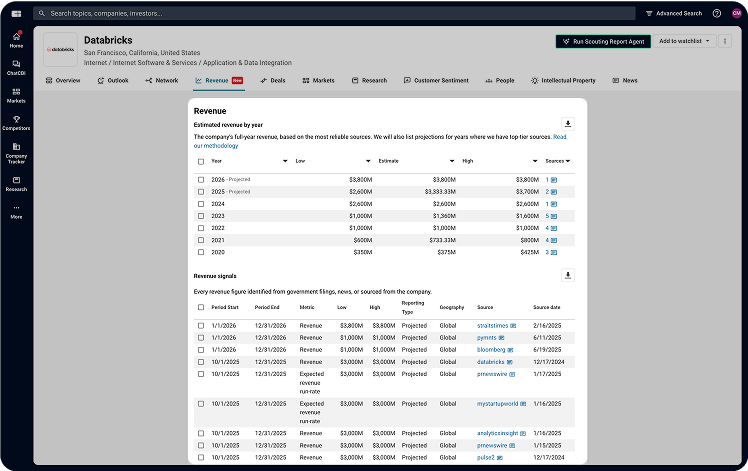The height and width of the screenshot is (471, 748).
Task: Open Company Tracker in the sidebar
Action: coord(16,151)
